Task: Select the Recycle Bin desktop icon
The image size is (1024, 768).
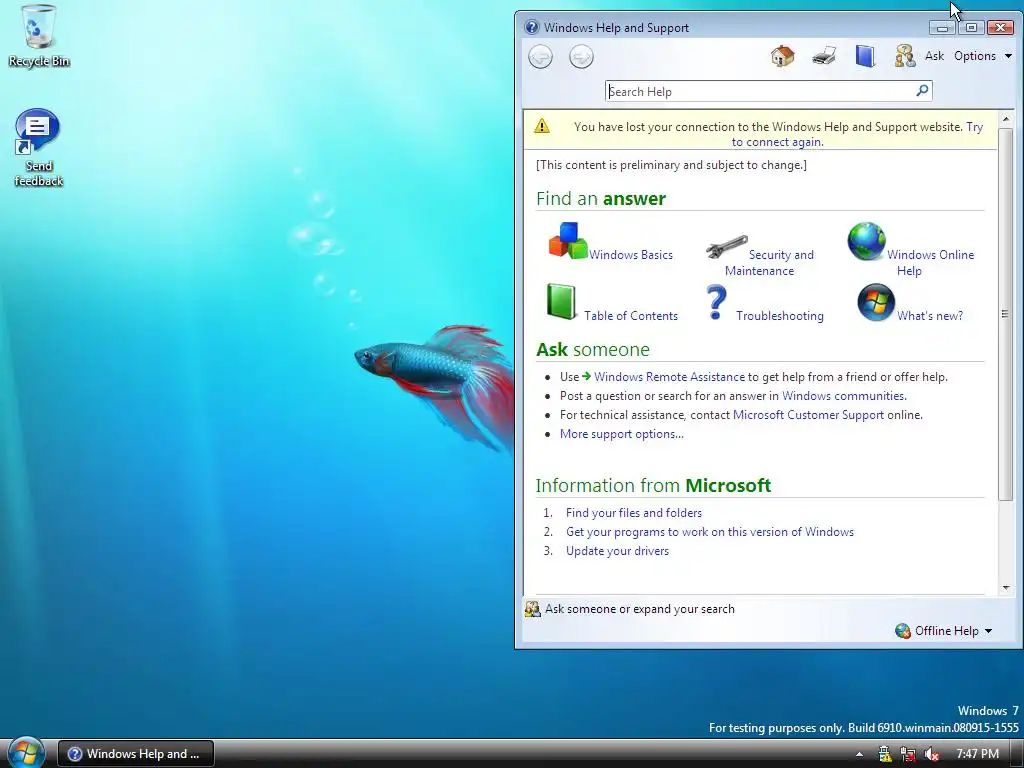Action: [39, 36]
